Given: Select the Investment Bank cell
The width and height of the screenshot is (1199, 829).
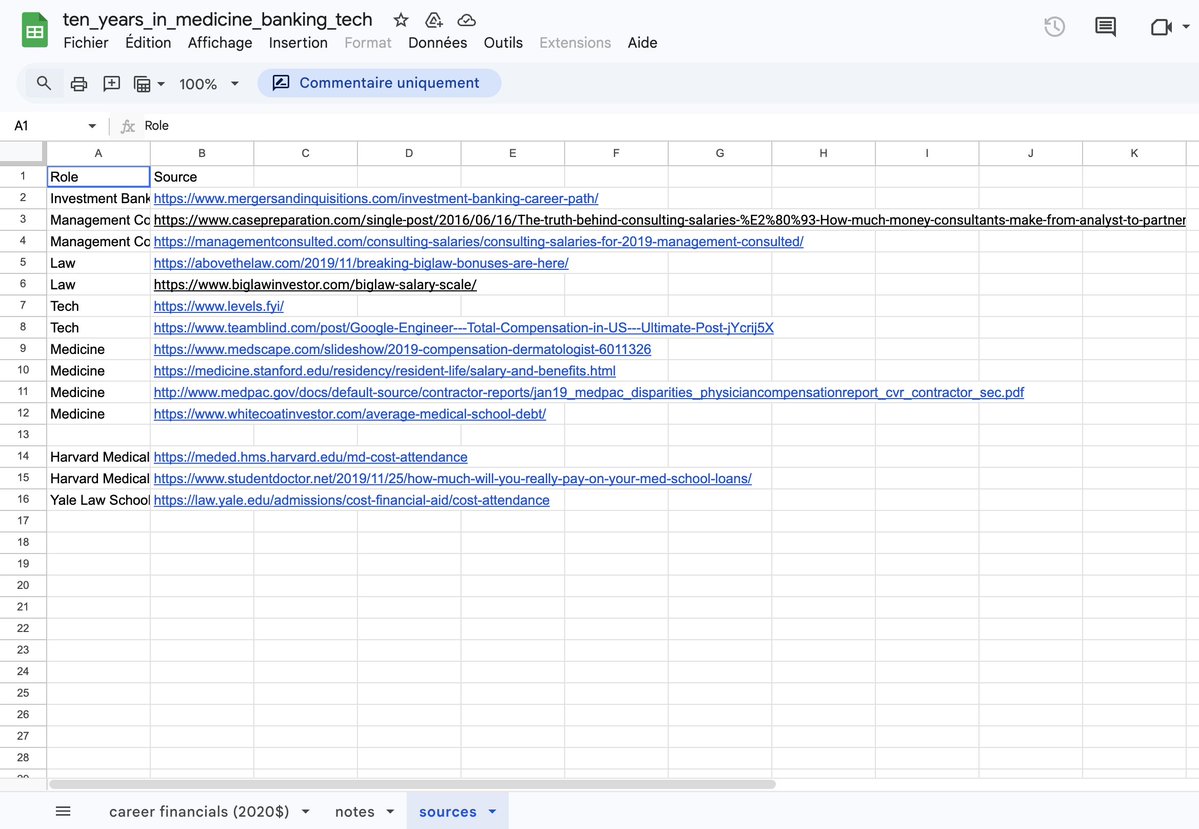Looking at the screenshot, I should pyautogui.click(x=98, y=199).
